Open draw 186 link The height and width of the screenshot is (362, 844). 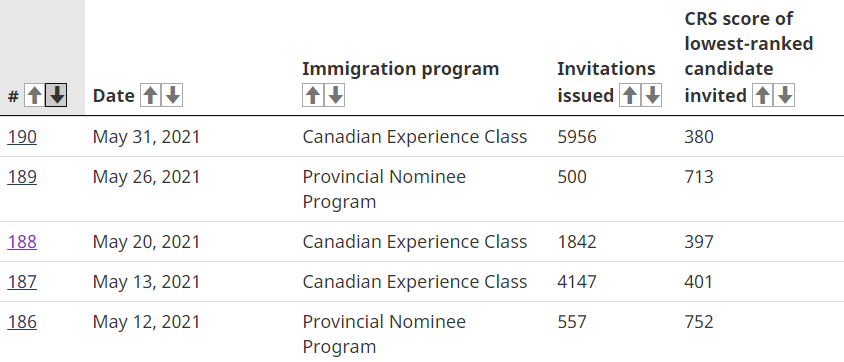click(x=22, y=322)
